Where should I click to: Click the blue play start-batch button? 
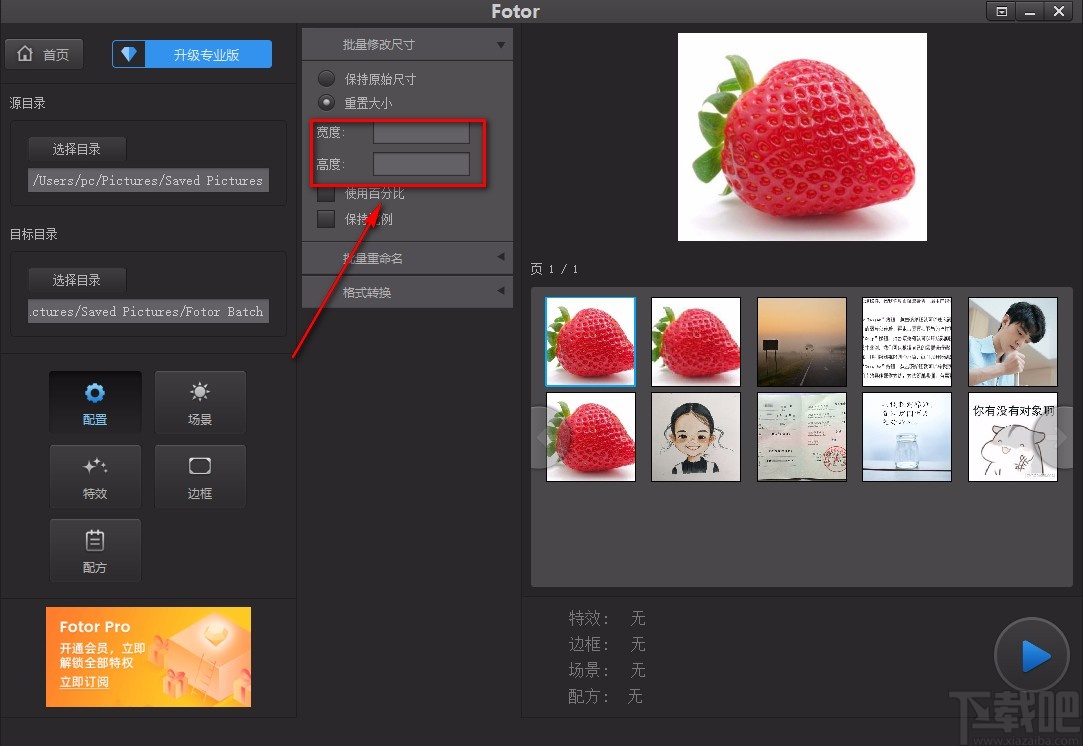coord(1032,656)
